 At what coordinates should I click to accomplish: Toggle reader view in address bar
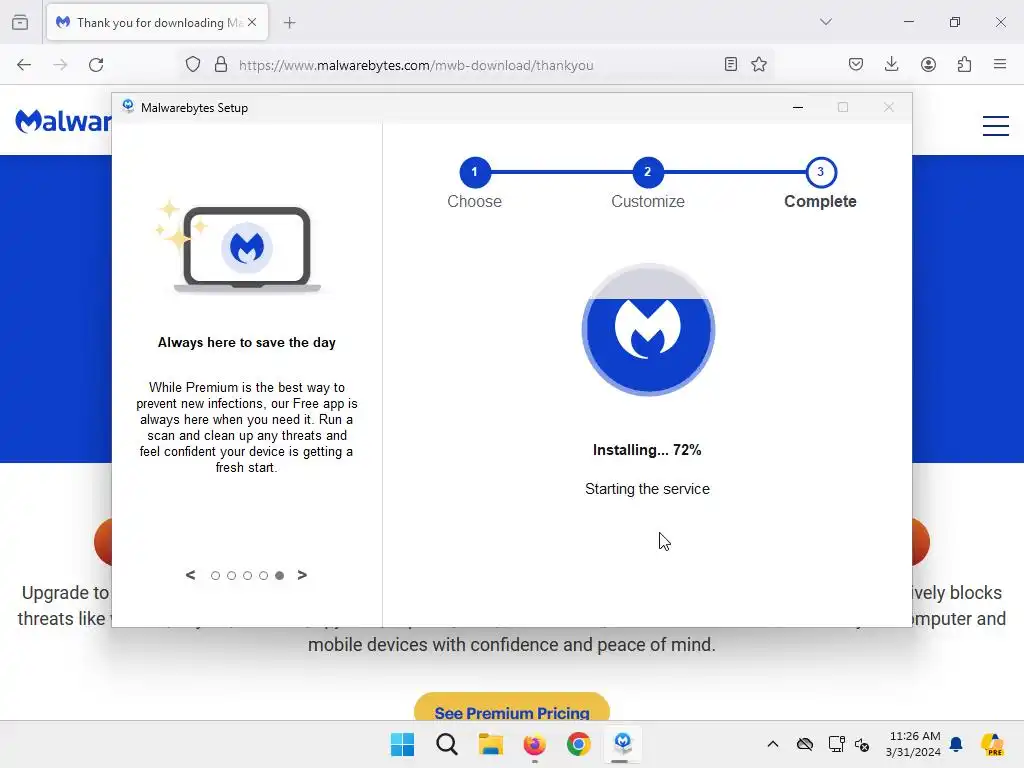pos(731,64)
